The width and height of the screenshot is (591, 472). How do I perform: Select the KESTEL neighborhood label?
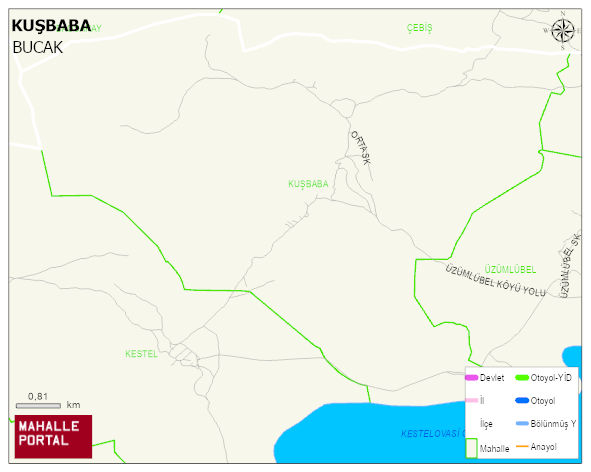[141, 354]
